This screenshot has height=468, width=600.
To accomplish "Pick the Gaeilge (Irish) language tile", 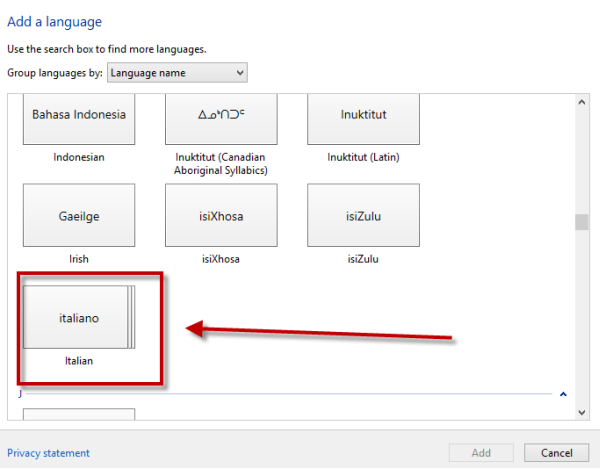I will [x=79, y=214].
